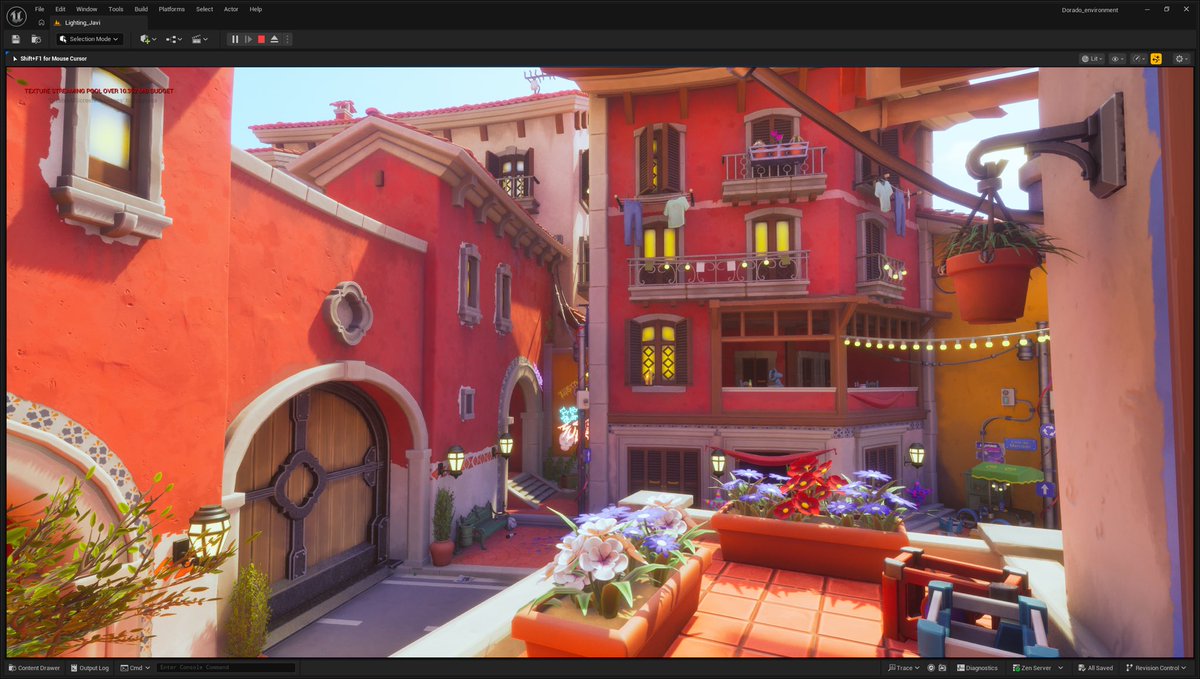Open the Select menu
1200x679 pixels.
point(204,9)
